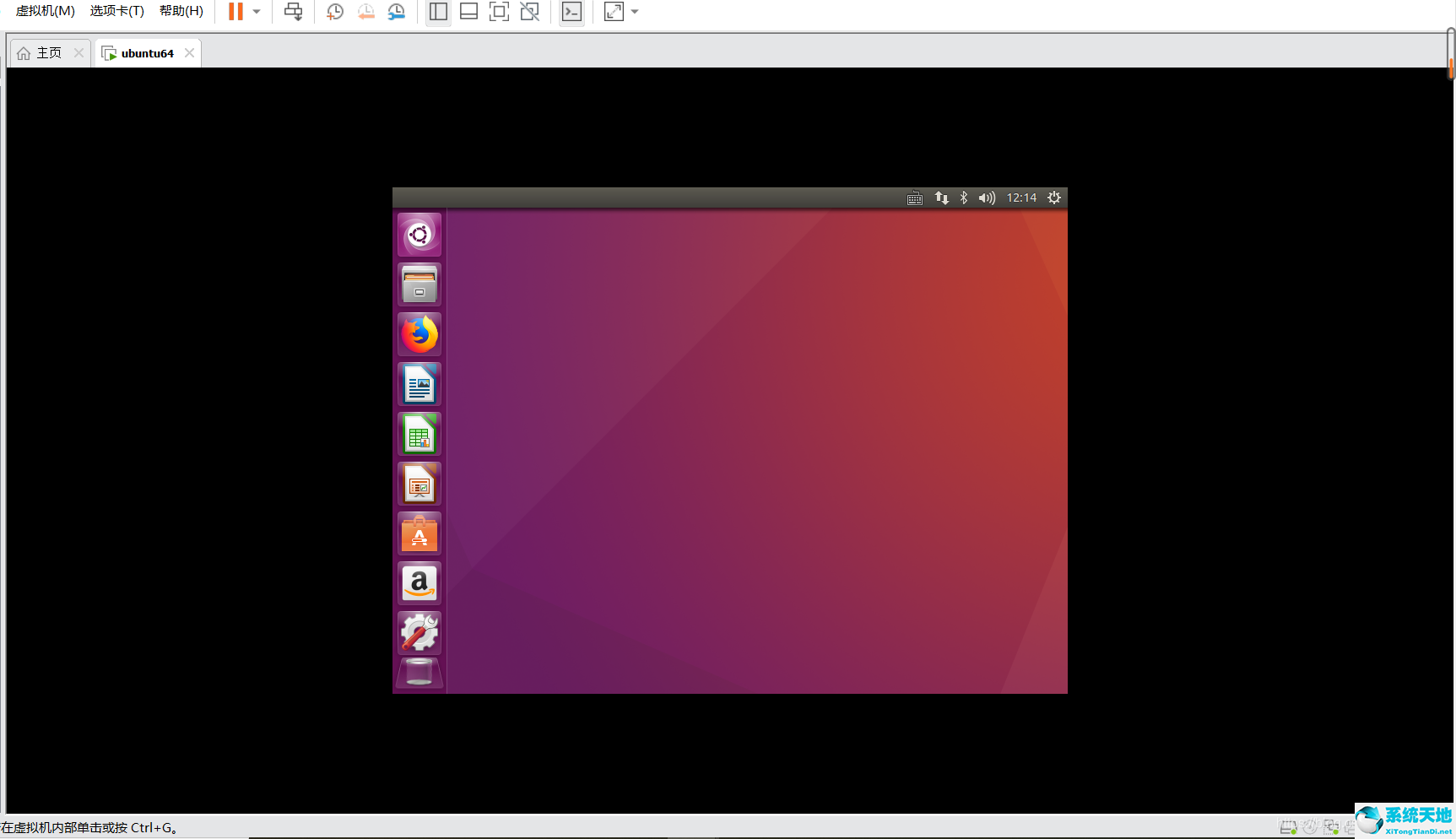Open System Settings from launcher

[419, 633]
